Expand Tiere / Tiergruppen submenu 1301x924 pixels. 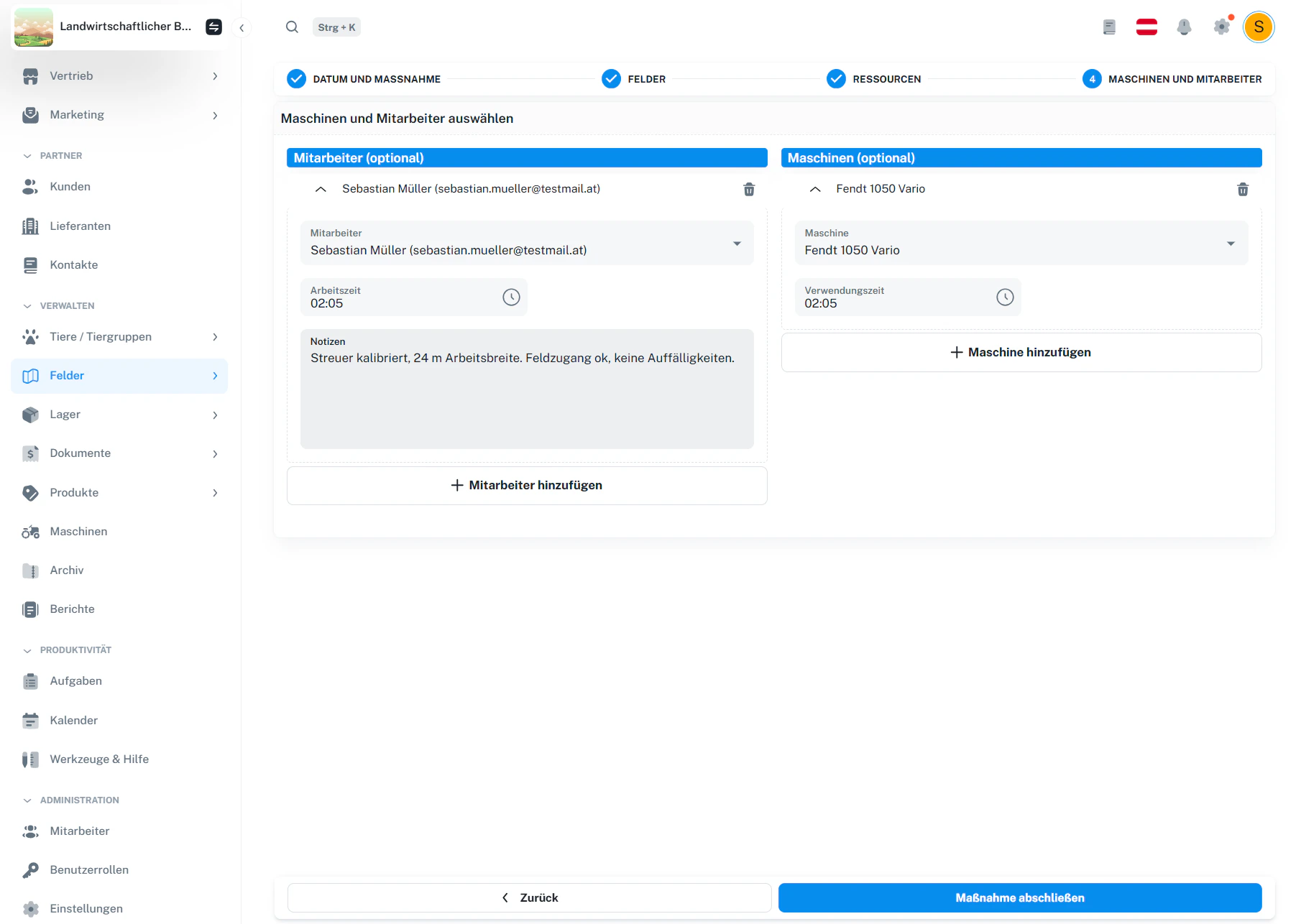pyautogui.click(x=119, y=337)
